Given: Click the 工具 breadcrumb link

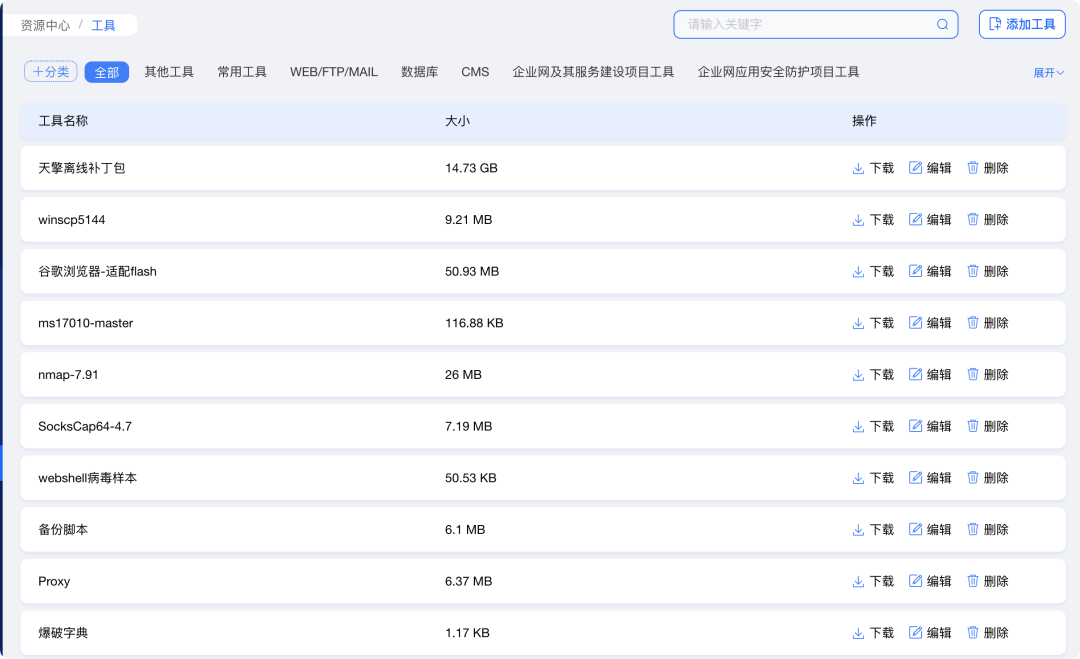Looking at the screenshot, I should [103, 25].
